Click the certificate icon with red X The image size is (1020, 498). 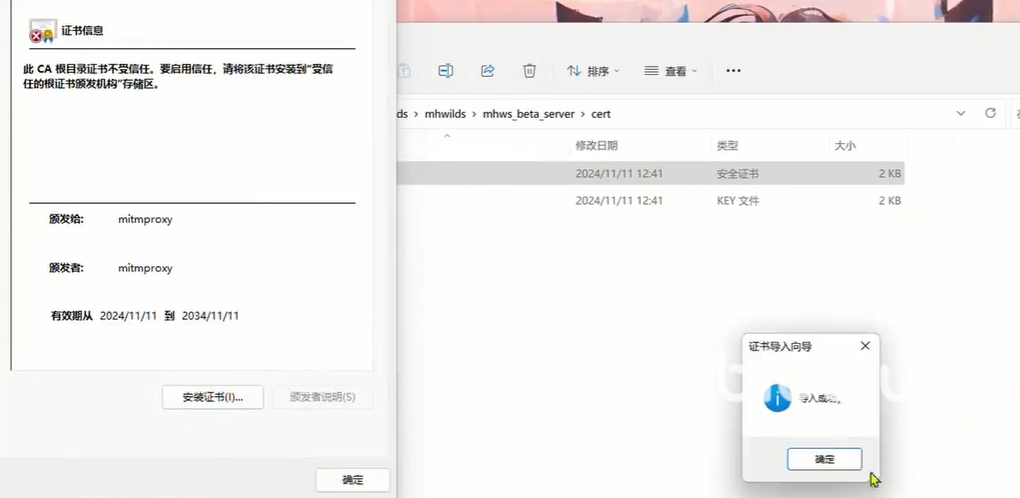pyautogui.click(x=42, y=31)
